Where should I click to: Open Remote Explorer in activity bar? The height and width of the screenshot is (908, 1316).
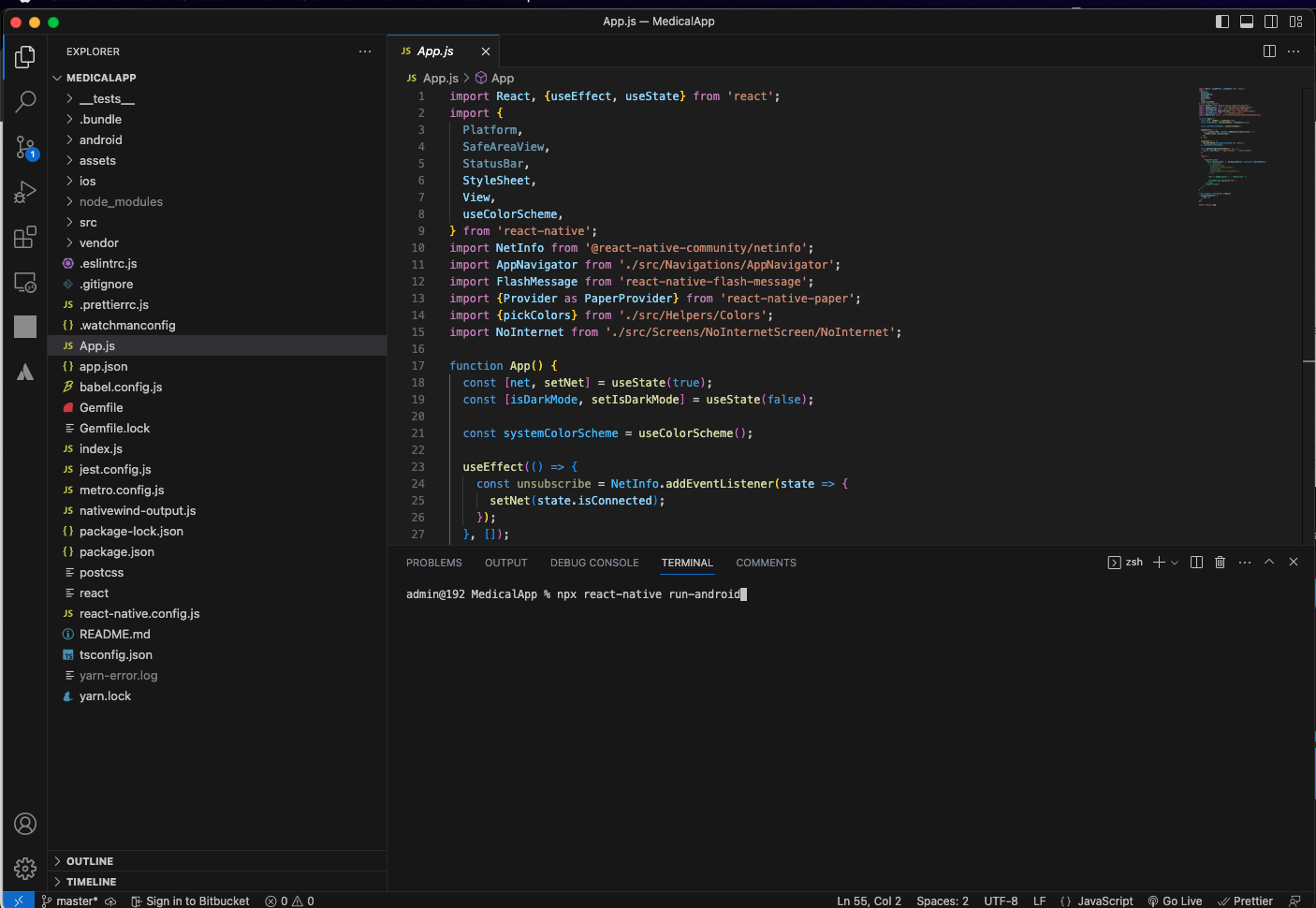tap(25, 283)
